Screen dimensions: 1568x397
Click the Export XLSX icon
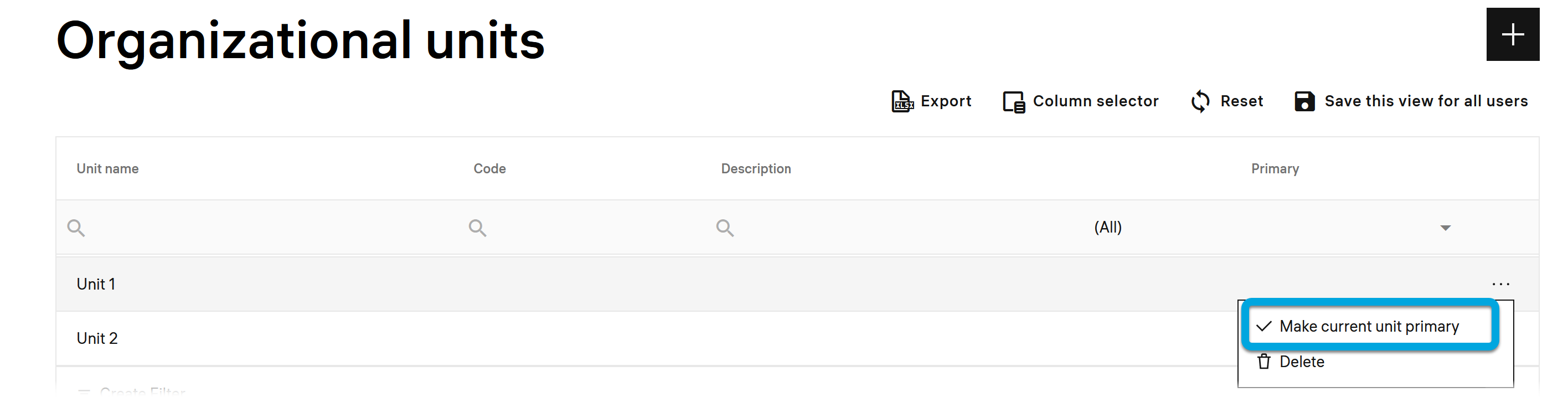[902, 101]
